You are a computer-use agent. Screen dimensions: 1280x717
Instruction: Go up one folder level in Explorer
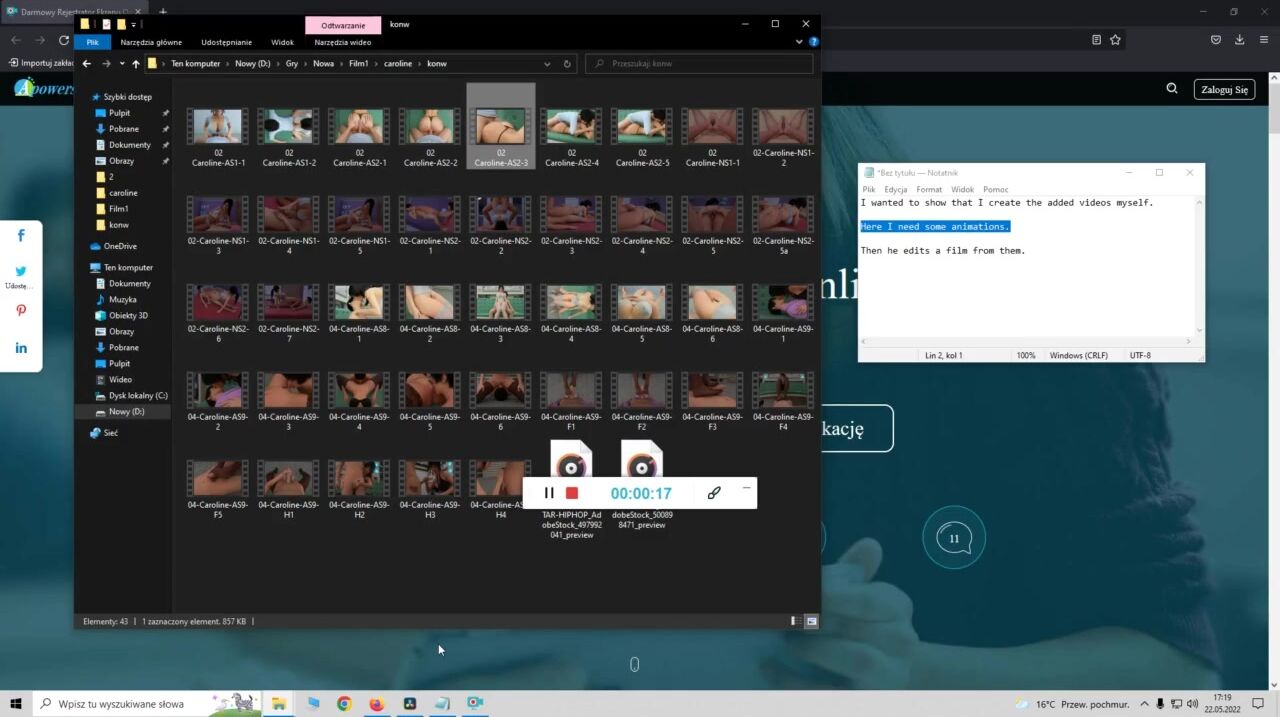coord(136,64)
